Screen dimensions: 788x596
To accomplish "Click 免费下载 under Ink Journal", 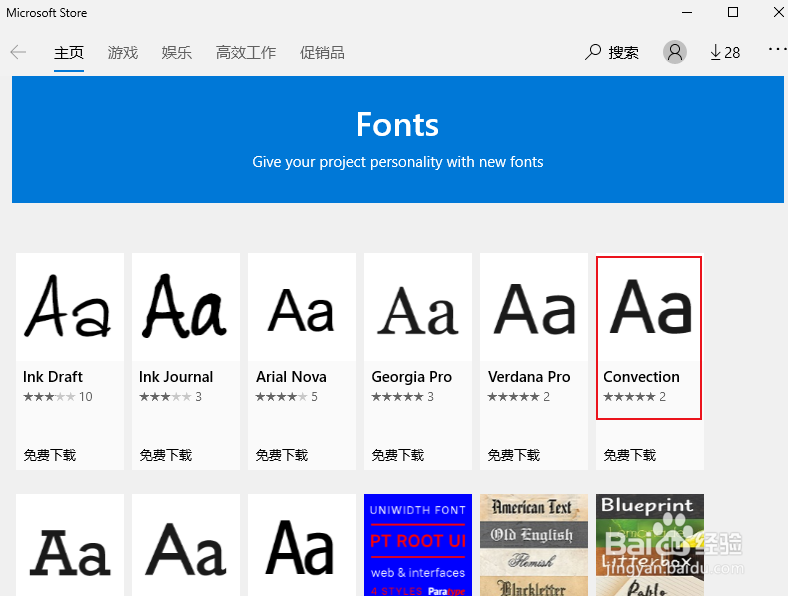I will (166, 455).
